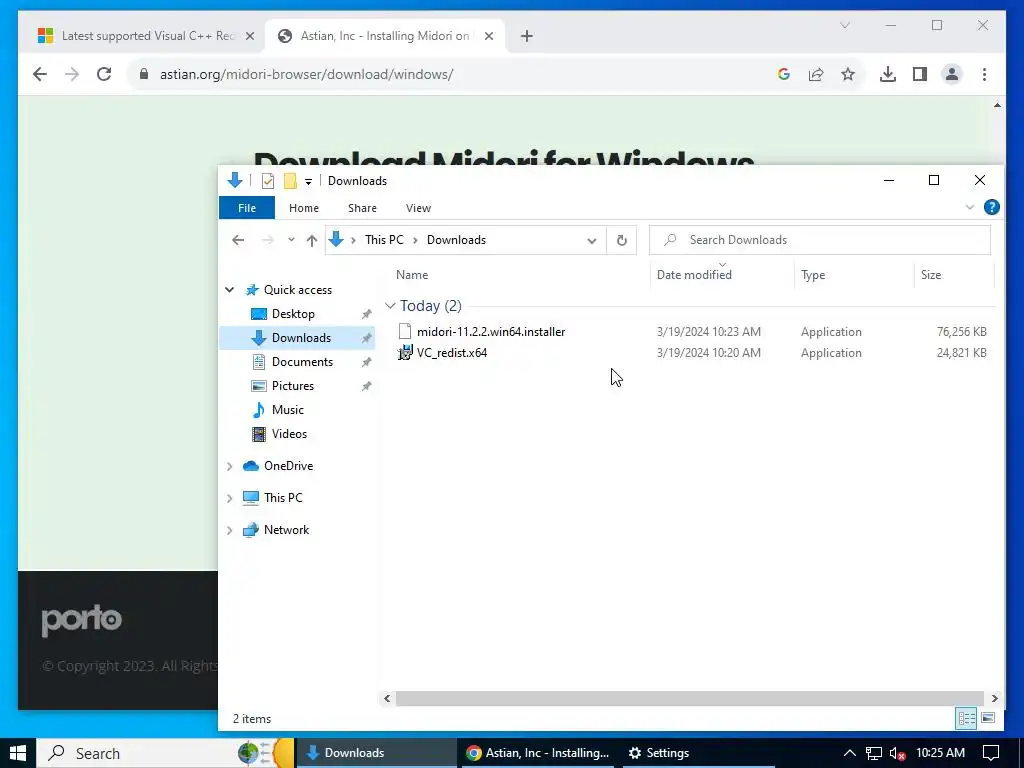Switch to Large icons view
This screenshot has width=1024, height=768.
[988, 718]
